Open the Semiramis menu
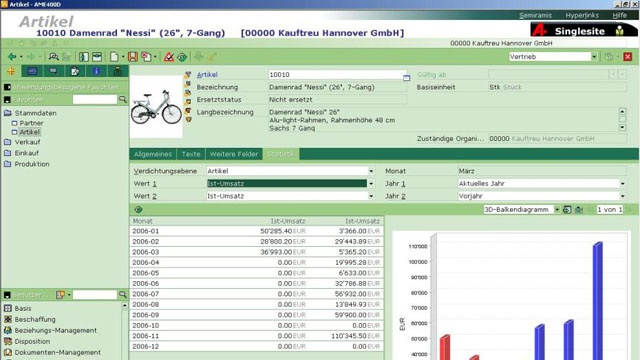Screen dimensions: 640x360 click(535, 15)
